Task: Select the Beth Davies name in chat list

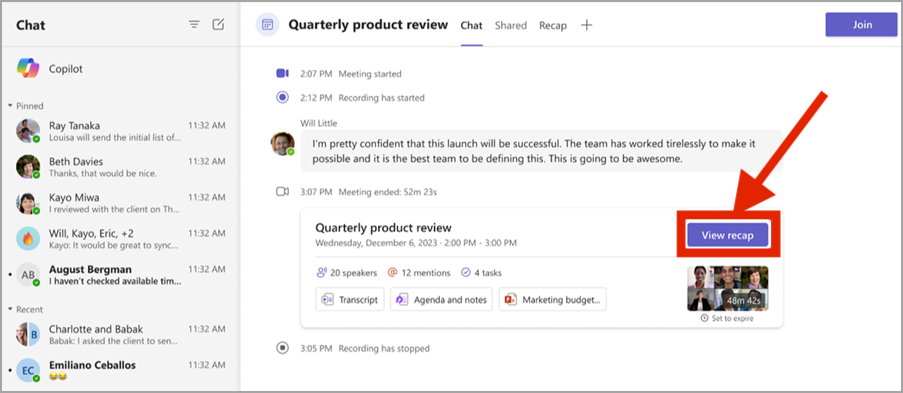Action: click(x=76, y=161)
